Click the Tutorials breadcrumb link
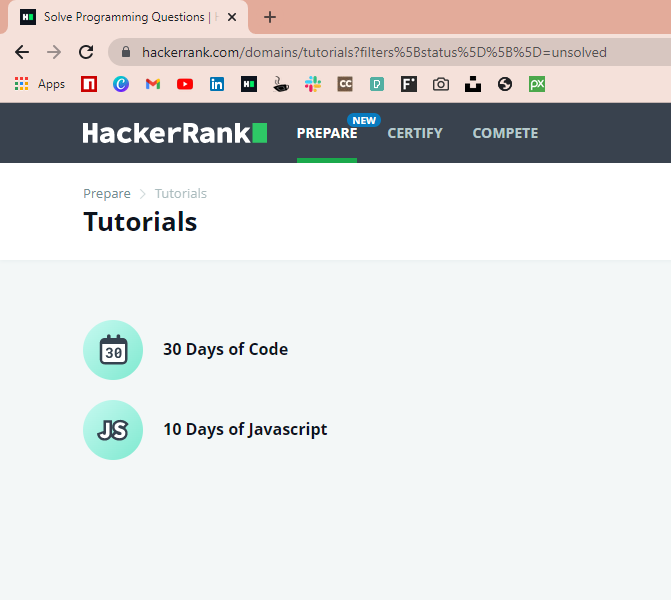The height and width of the screenshot is (600, 671). pos(181,193)
